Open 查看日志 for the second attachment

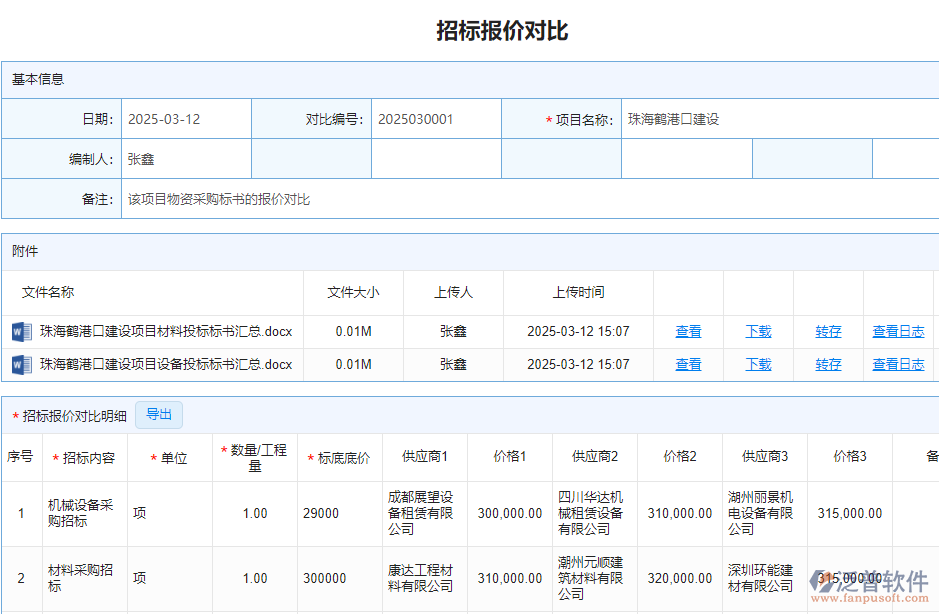897,364
